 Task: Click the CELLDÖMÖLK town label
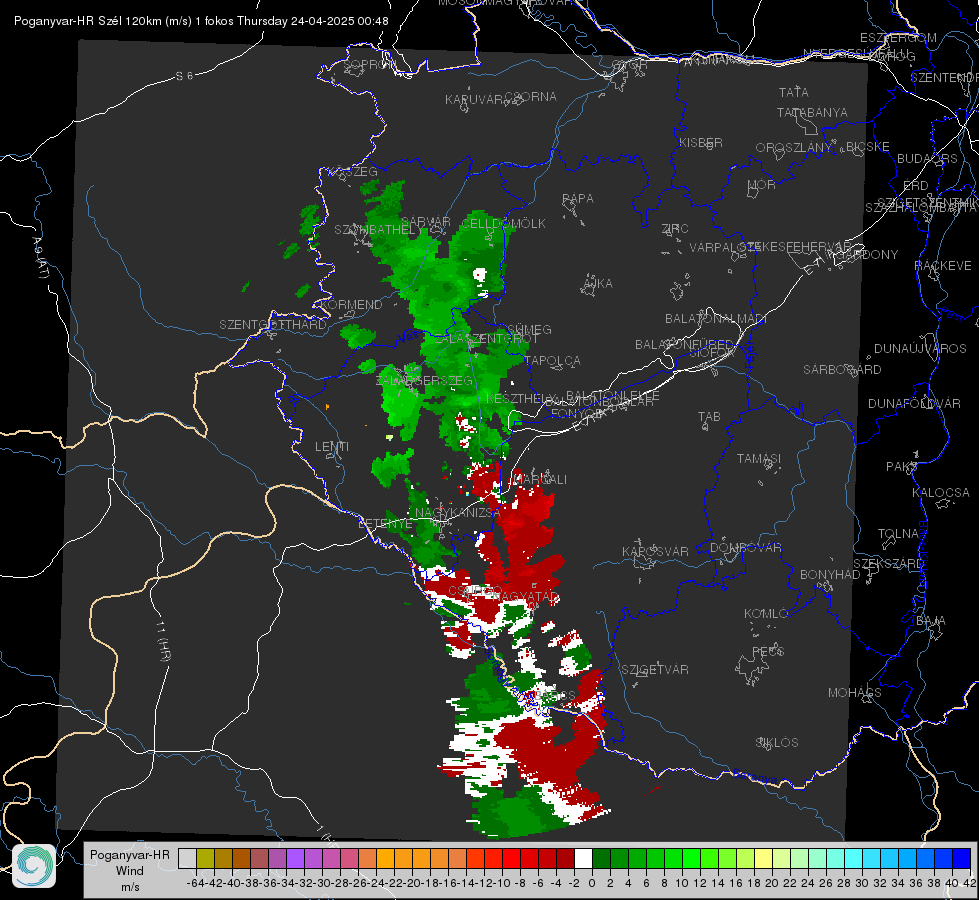coord(503,224)
